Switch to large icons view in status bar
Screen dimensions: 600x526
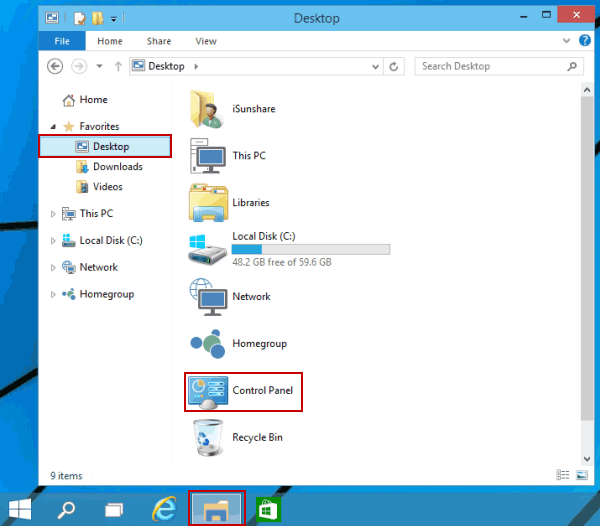click(x=582, y=475)
